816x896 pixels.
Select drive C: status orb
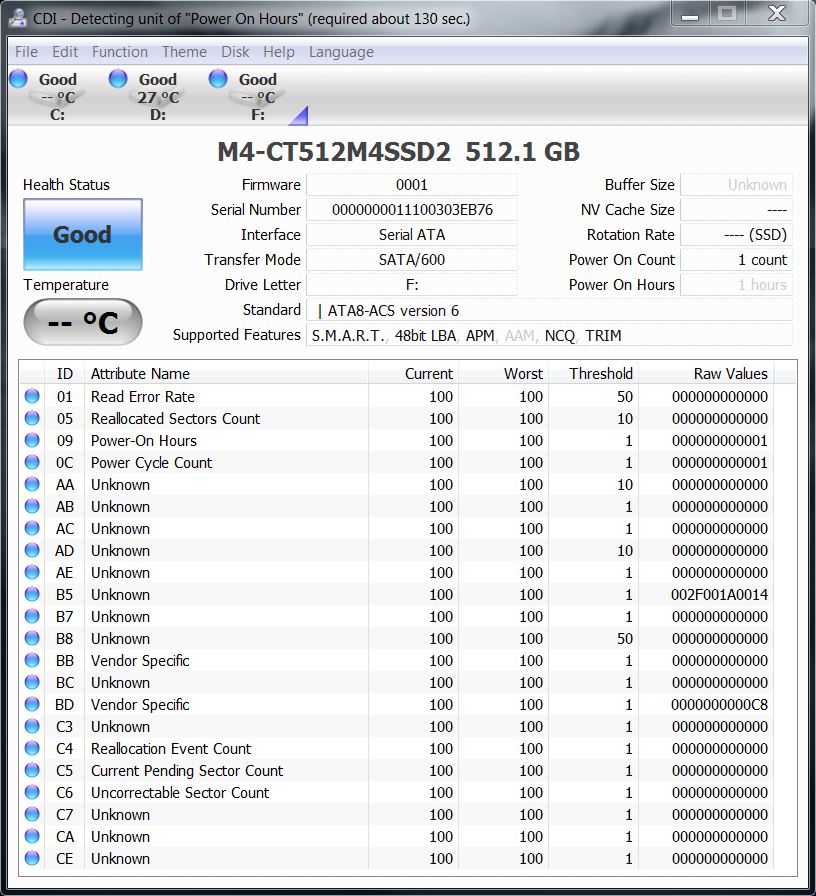[18, 79]
